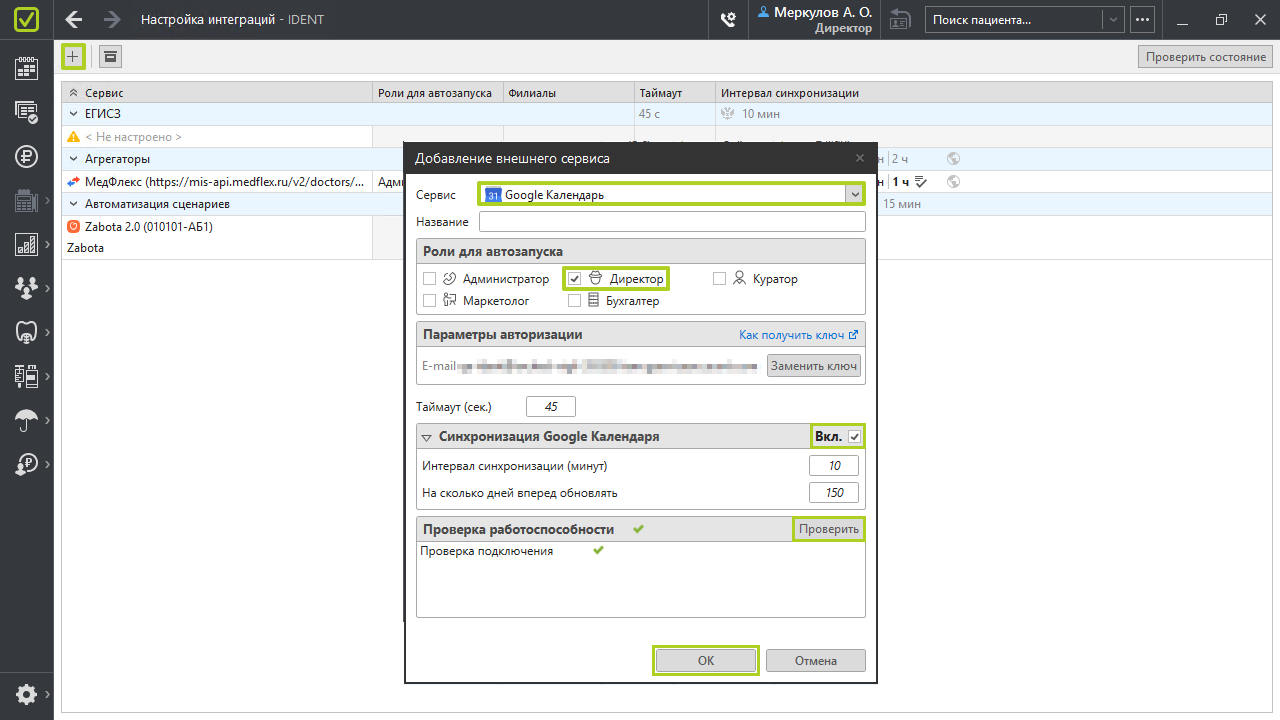Uncheck the Директор role checkbox

(x=575, y=279)
